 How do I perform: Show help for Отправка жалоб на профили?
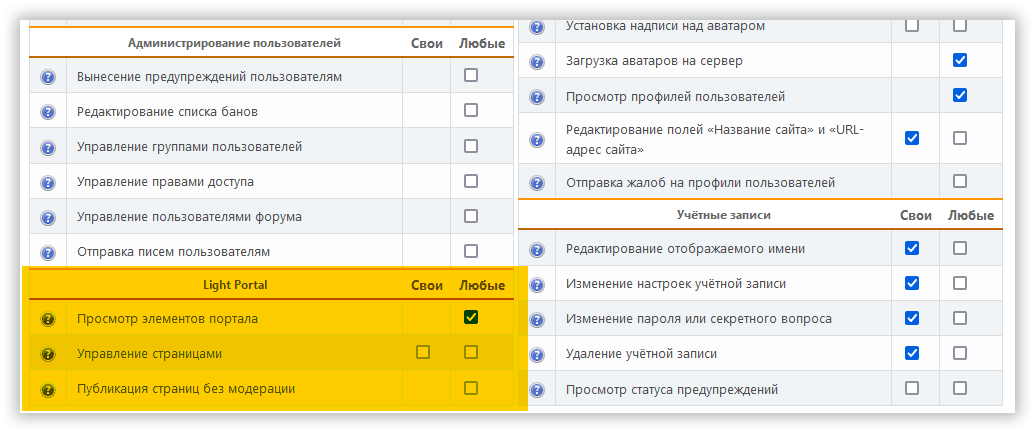(x=537, y=183)
